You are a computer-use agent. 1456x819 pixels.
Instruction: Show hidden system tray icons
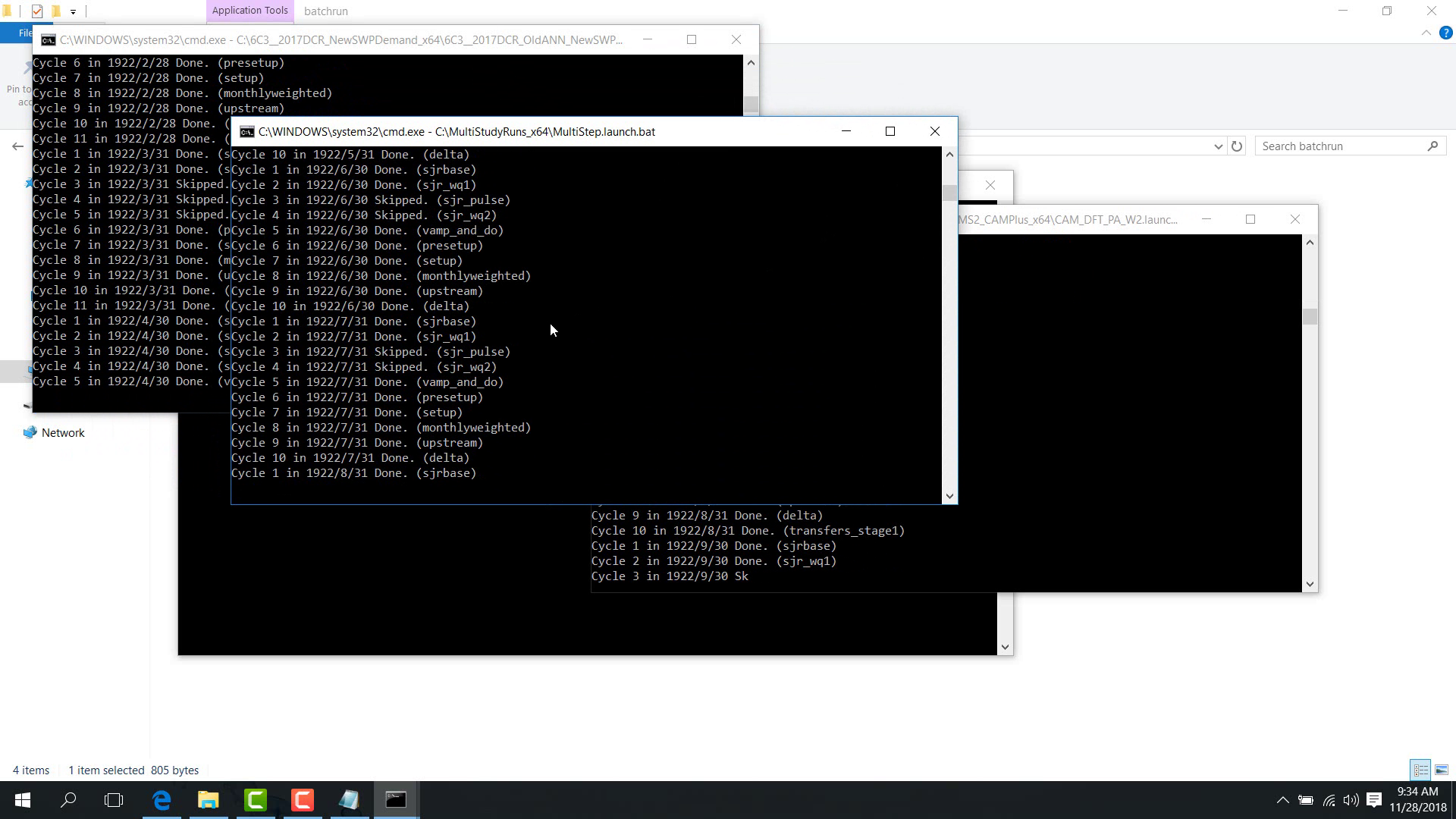coord(1282,800)
